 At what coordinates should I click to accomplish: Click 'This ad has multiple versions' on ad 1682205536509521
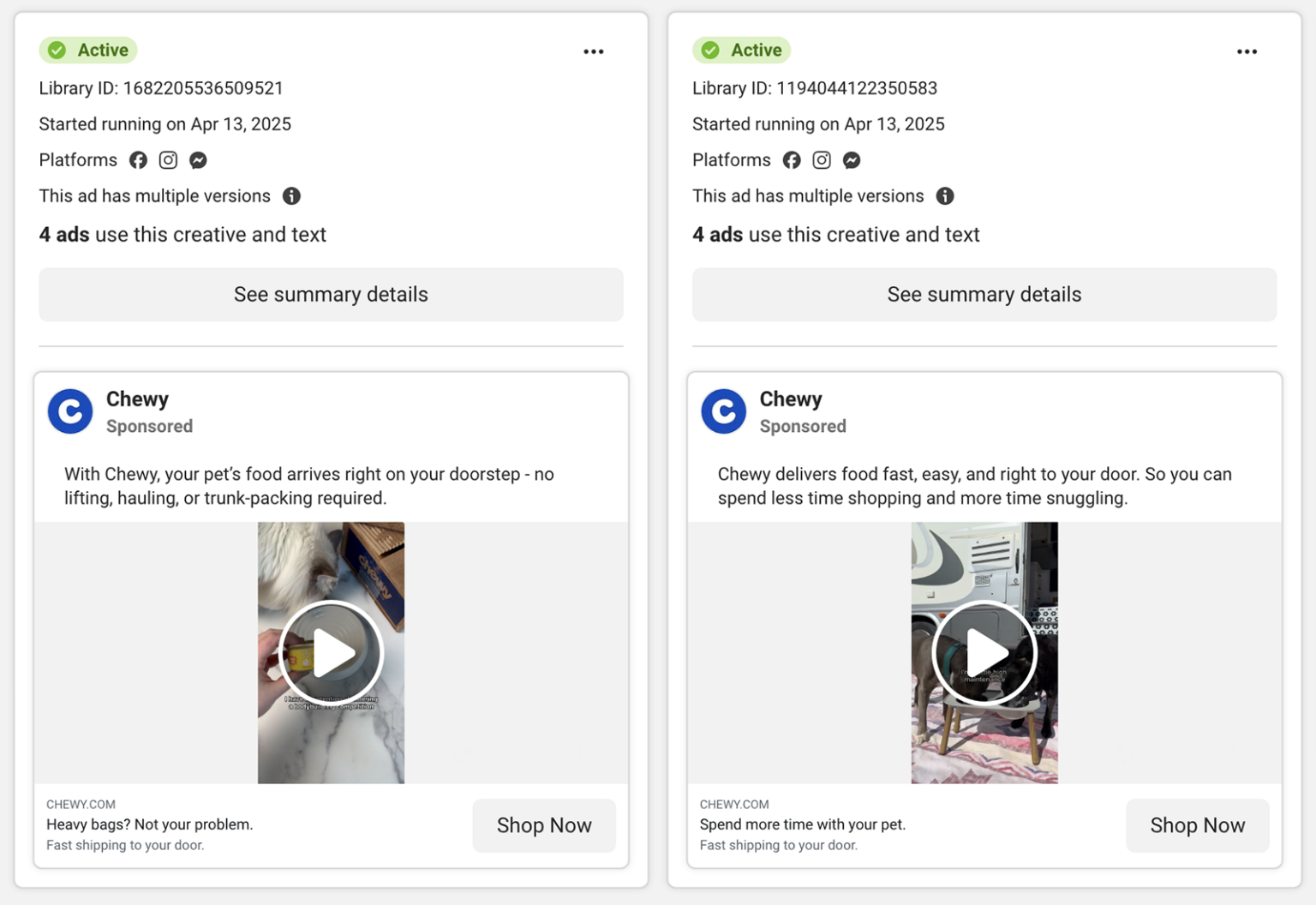click(155, 196)
